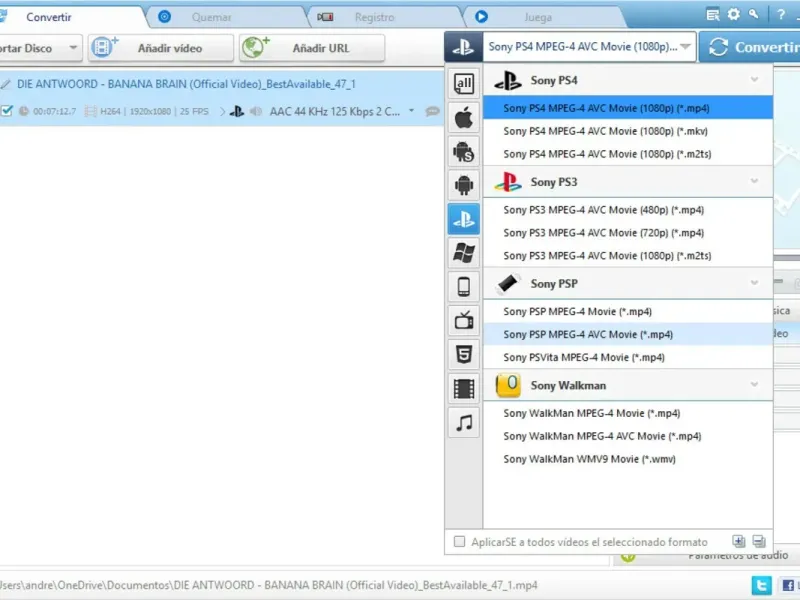
Task: Switch to the Convertir tab
Action: coord(48,17)
